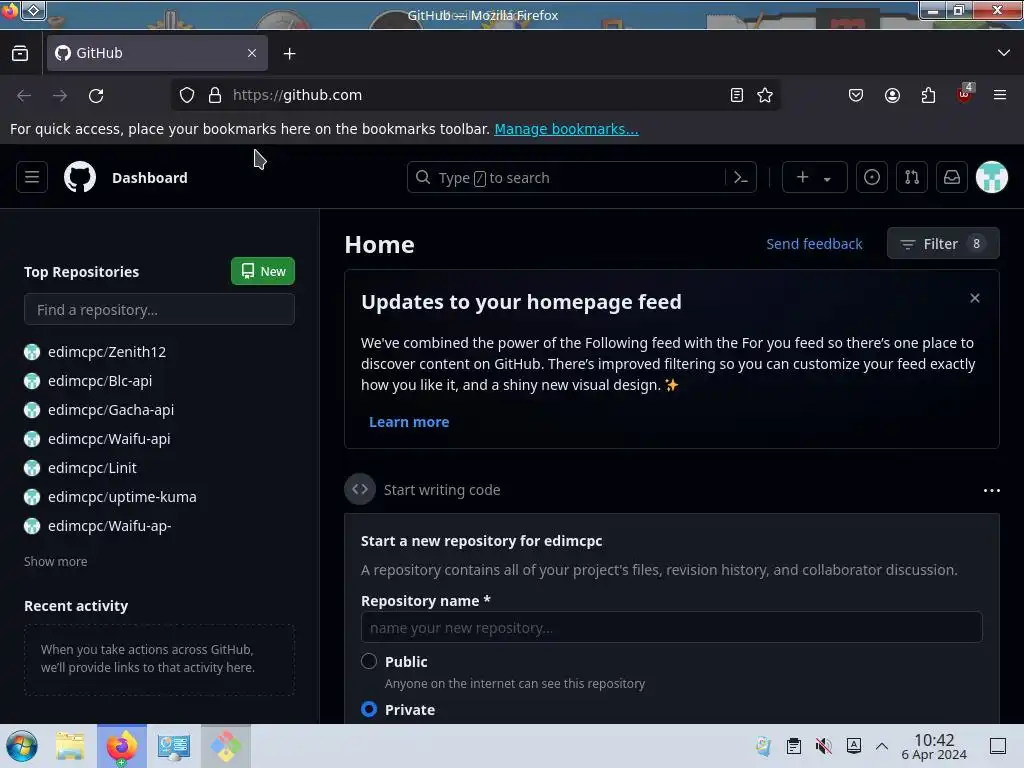Open the command palette icon in search bar
This screenshot has width=1024, height=768.
pyautogui.click(x=741, y=177)
